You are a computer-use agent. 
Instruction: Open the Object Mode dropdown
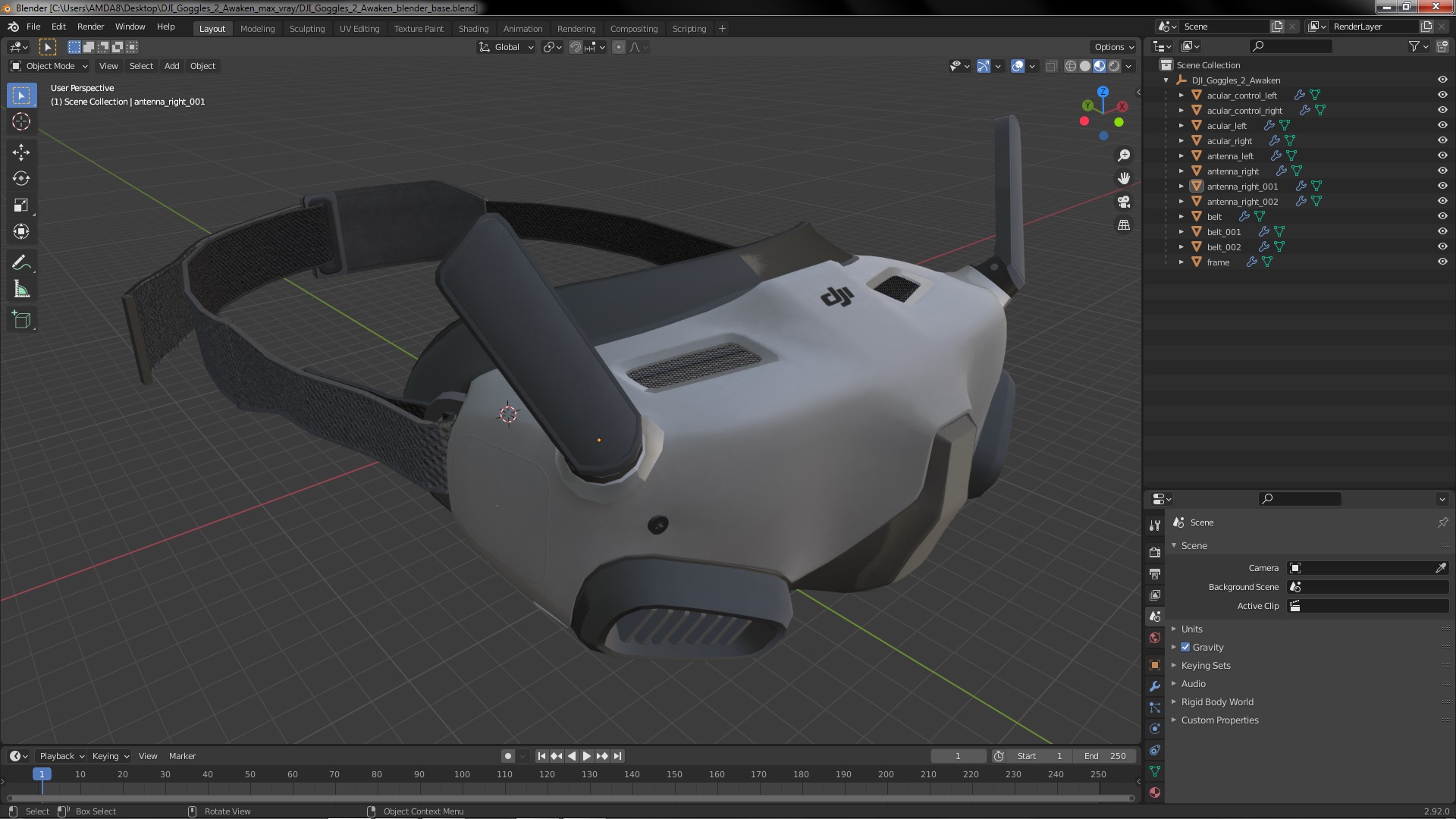point(49,66)
